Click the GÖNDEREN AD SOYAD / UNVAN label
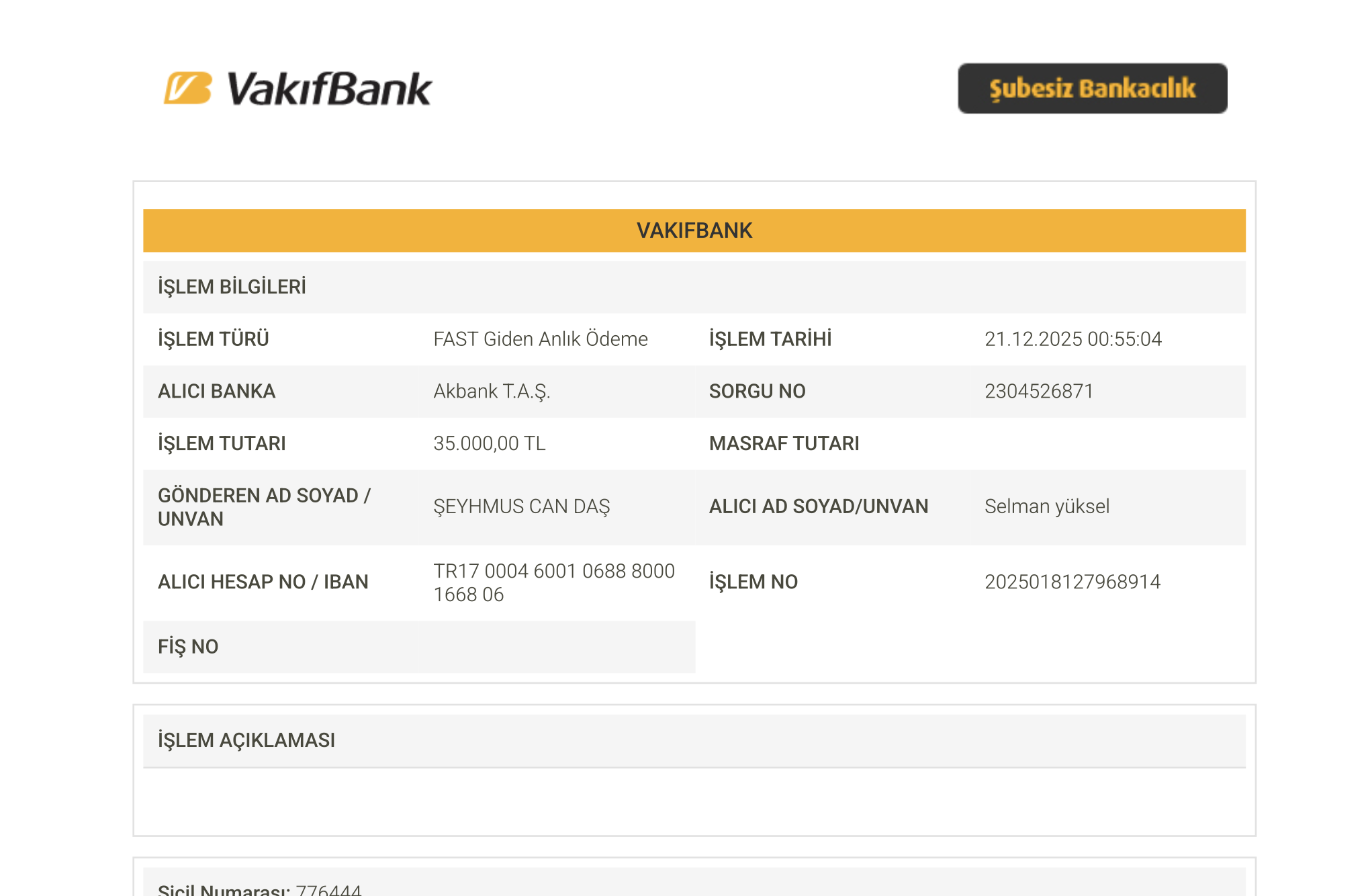The width and height of the screenshot is (1370, 896). pos(264,507)
